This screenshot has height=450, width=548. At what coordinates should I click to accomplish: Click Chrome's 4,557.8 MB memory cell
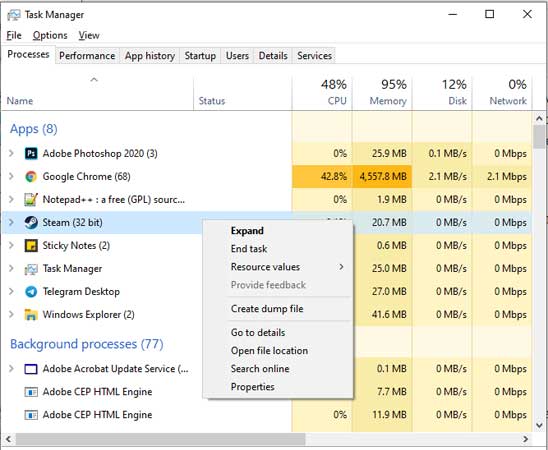tap(382, 176)
